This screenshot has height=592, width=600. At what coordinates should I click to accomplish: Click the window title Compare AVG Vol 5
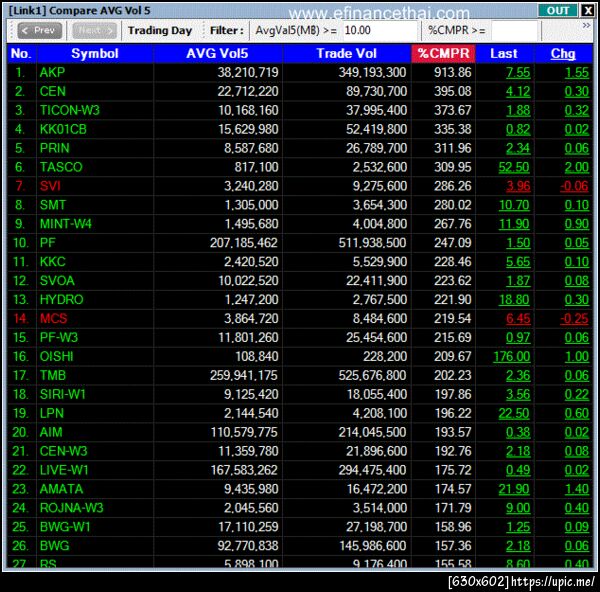tap(99, 10)
